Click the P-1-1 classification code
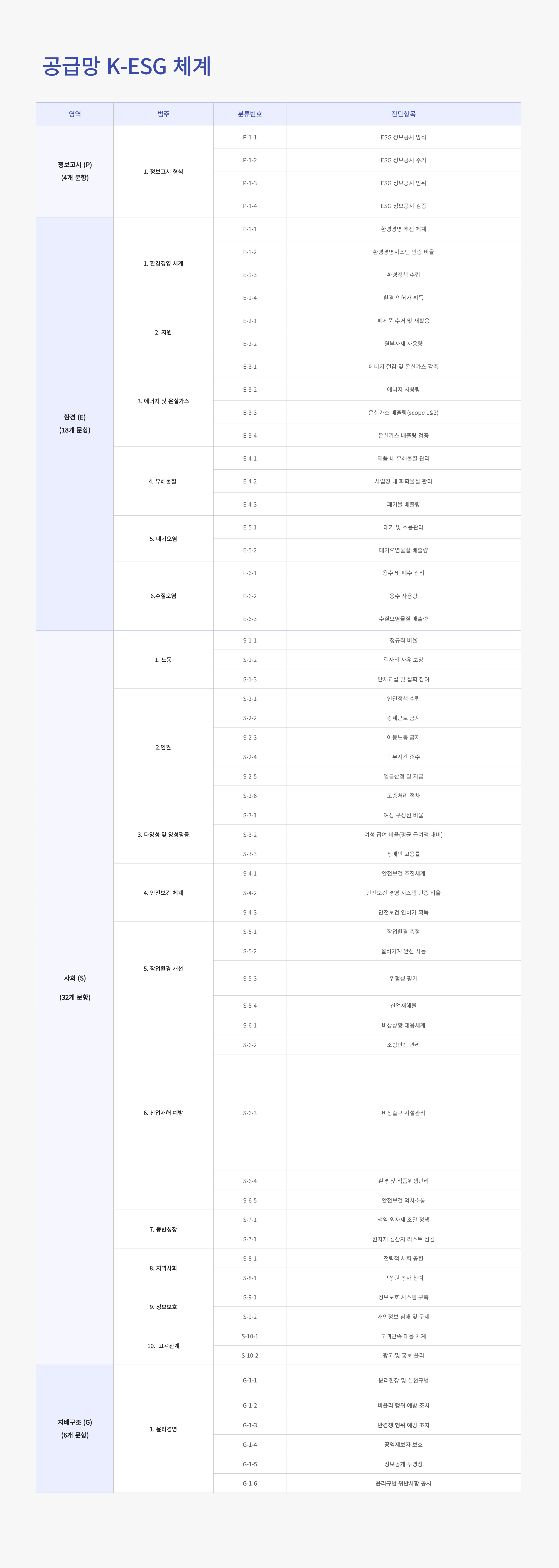The image size is (559, 1568). 249,137
